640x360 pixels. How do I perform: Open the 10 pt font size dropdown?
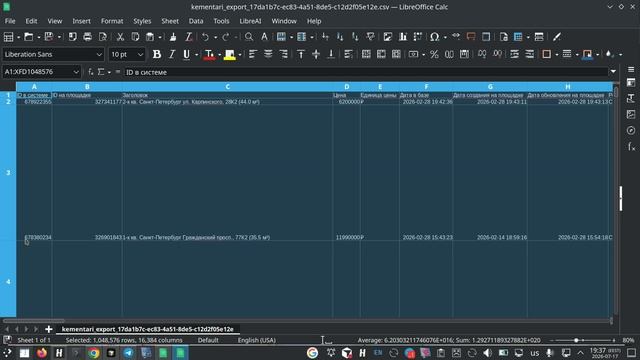click(140, 54)
